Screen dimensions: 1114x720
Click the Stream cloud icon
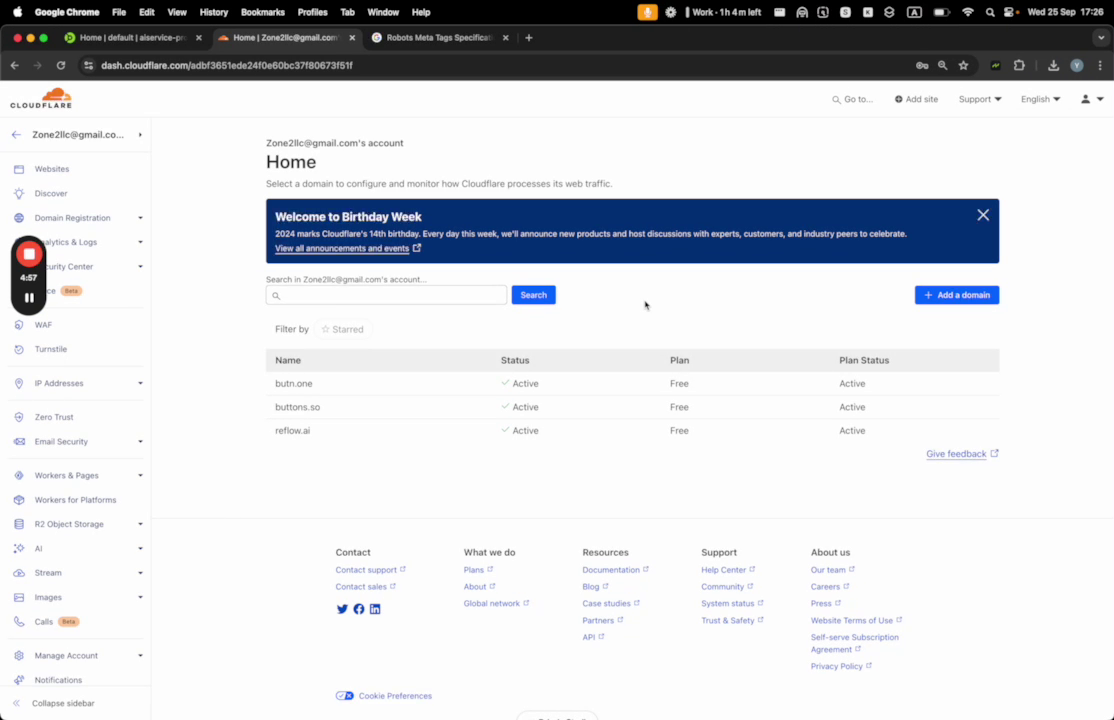19,573
